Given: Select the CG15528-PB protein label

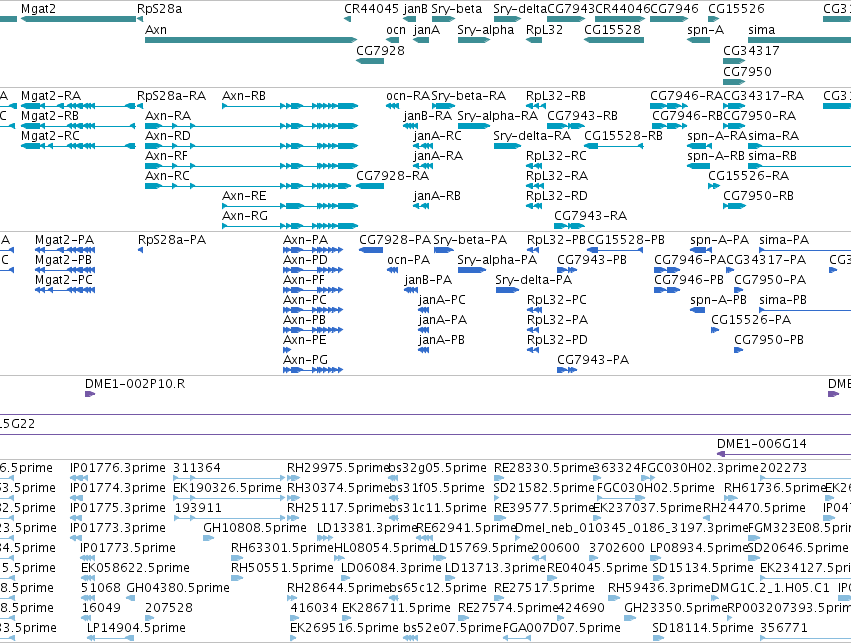Looking at the screenshot, I should [x=626, y=240].
